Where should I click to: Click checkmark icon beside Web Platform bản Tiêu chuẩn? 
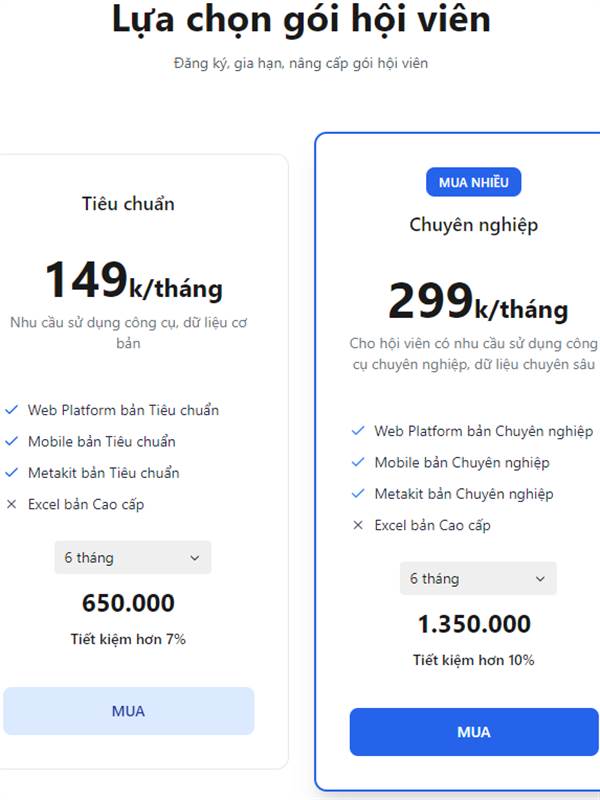(x=11, y=410)
